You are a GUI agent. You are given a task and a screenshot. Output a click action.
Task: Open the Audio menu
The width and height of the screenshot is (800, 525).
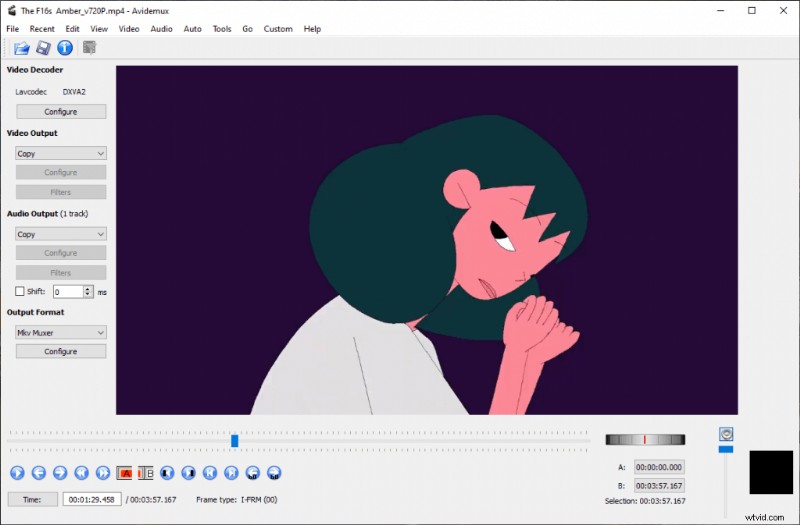coord(161,29)
